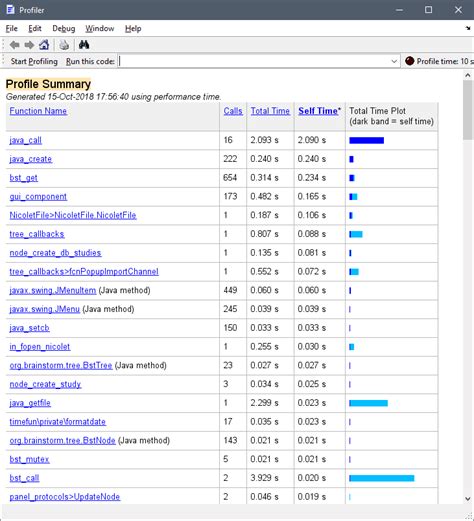Image resolution: width=474 pixels, height=521 pixels.
Task: Open in_fopen_nicolet function details
Action: (x=40, y=347)
